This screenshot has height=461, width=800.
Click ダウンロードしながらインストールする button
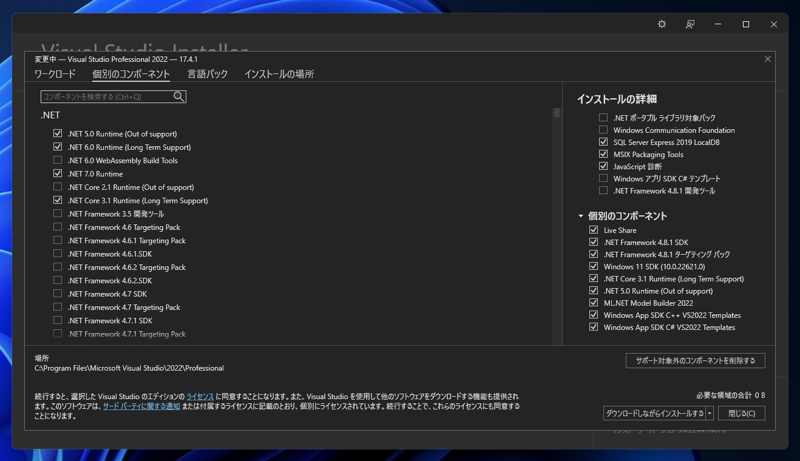[654, 413]
